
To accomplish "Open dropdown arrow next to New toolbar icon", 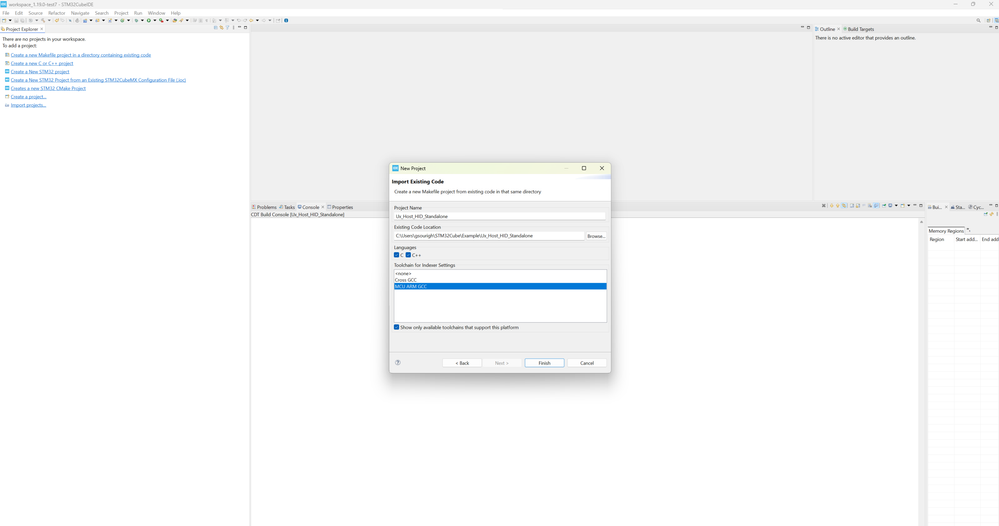I will 10,20.
